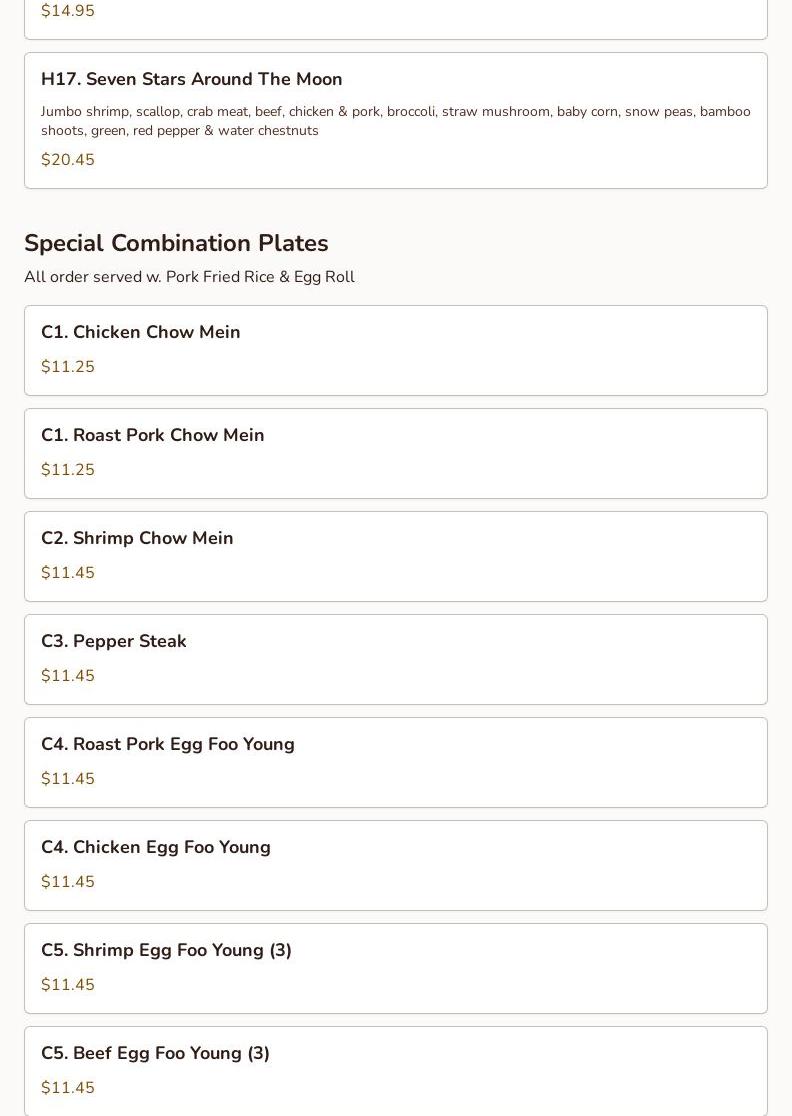This screenshot has height=1116, width=792.
Task: Click the $20.45 price under H17
Action: (68, 160)
